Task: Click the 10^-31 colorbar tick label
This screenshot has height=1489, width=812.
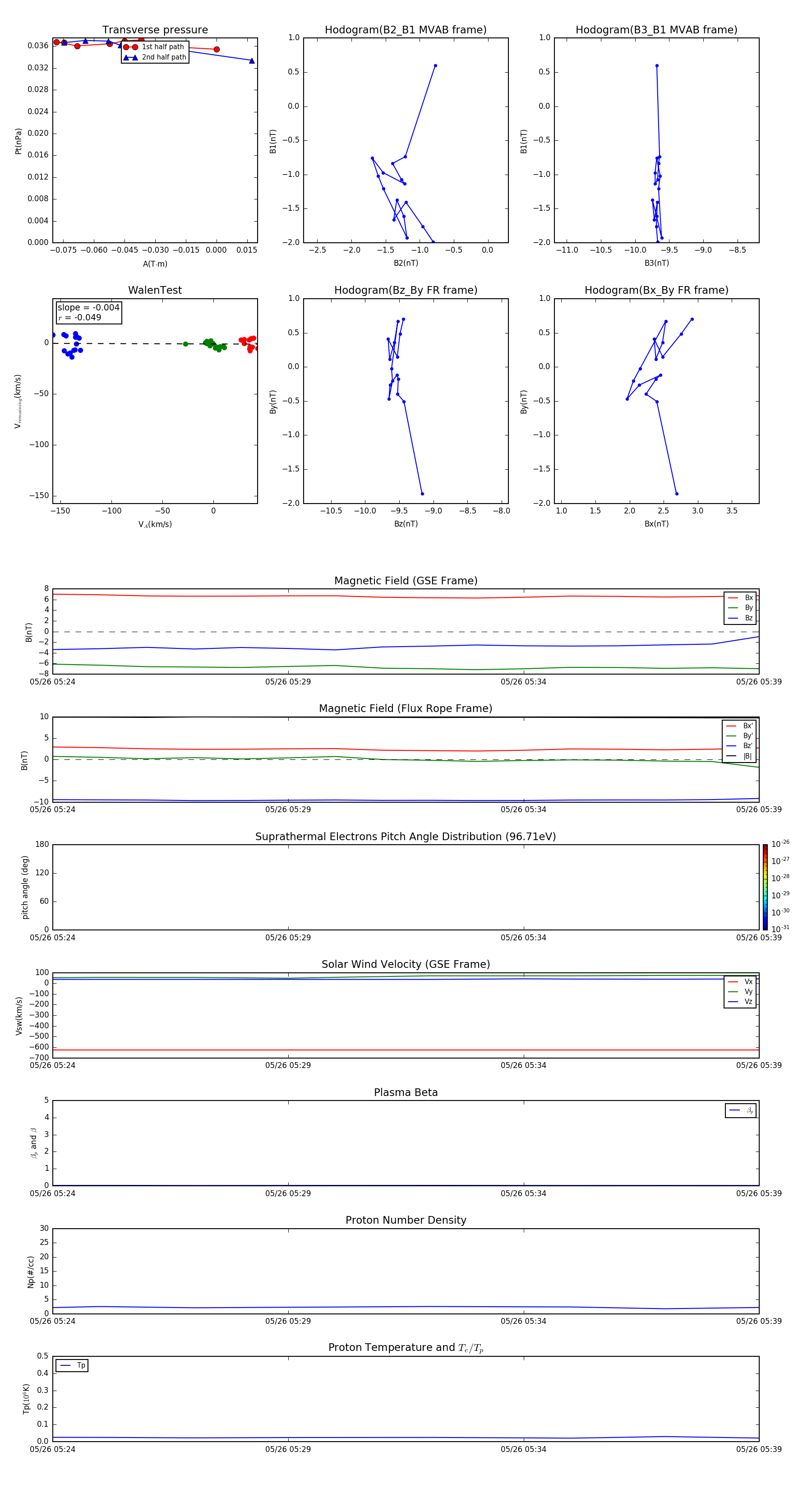Action: [780, 929]
